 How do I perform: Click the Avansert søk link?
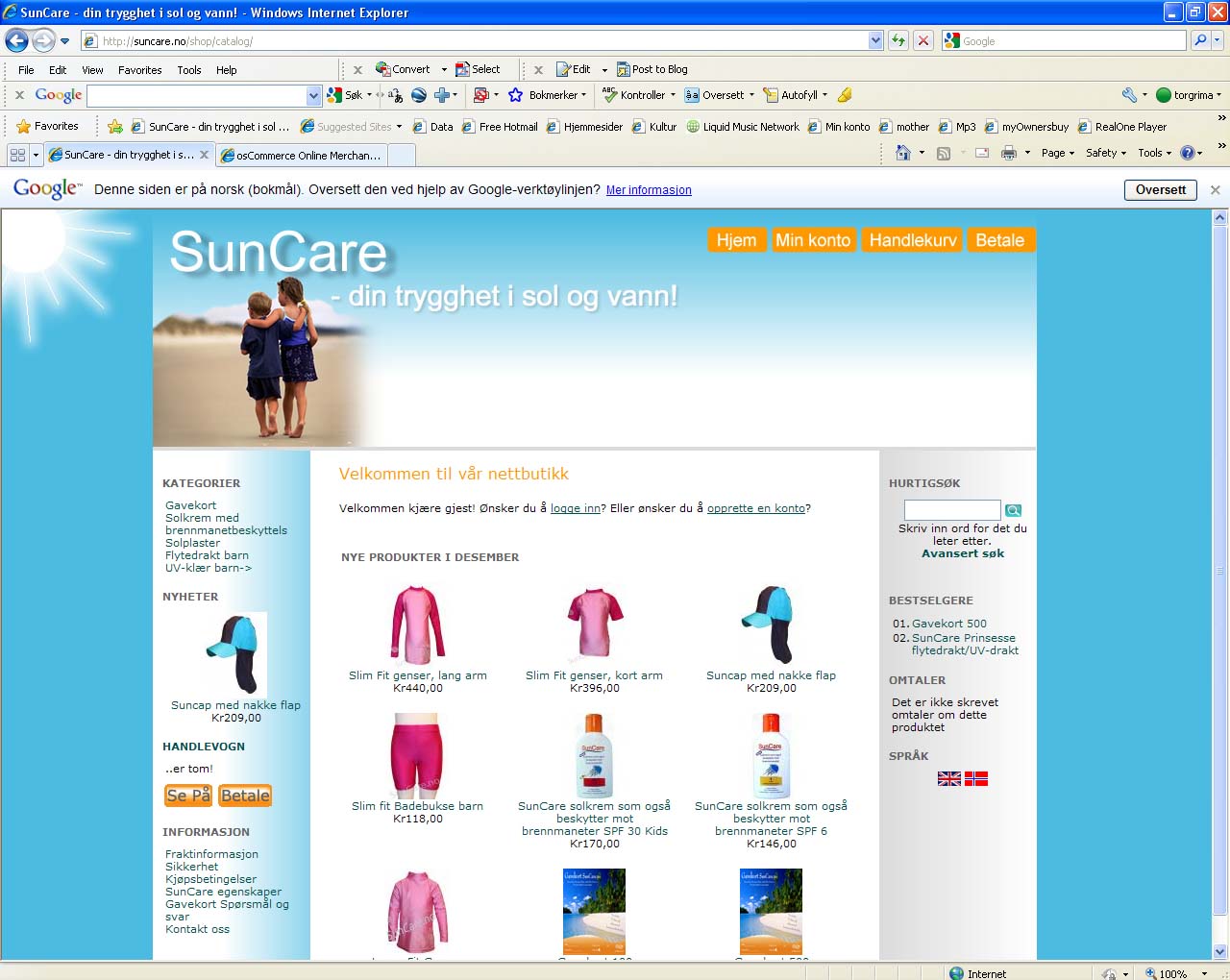[963, 553]
